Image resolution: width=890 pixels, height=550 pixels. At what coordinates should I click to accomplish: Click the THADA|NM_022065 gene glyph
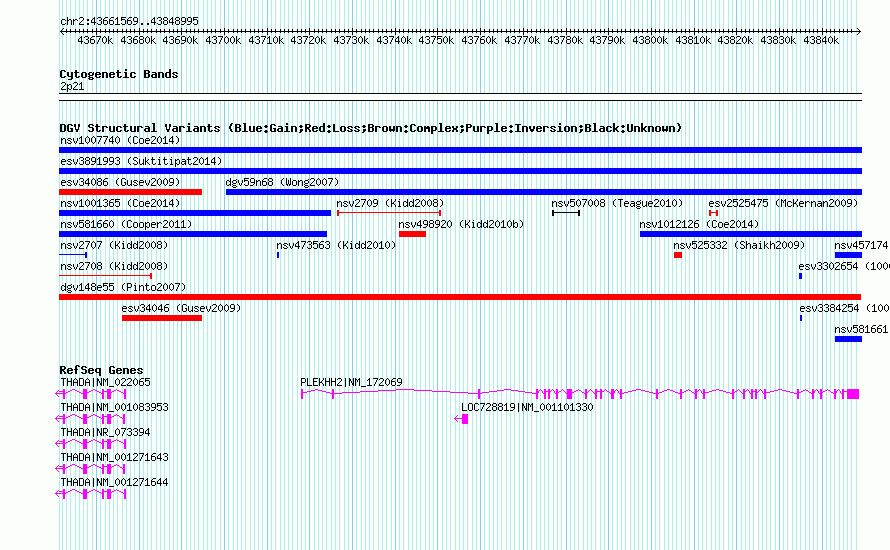pyautogui.click(x=91, y=393)
